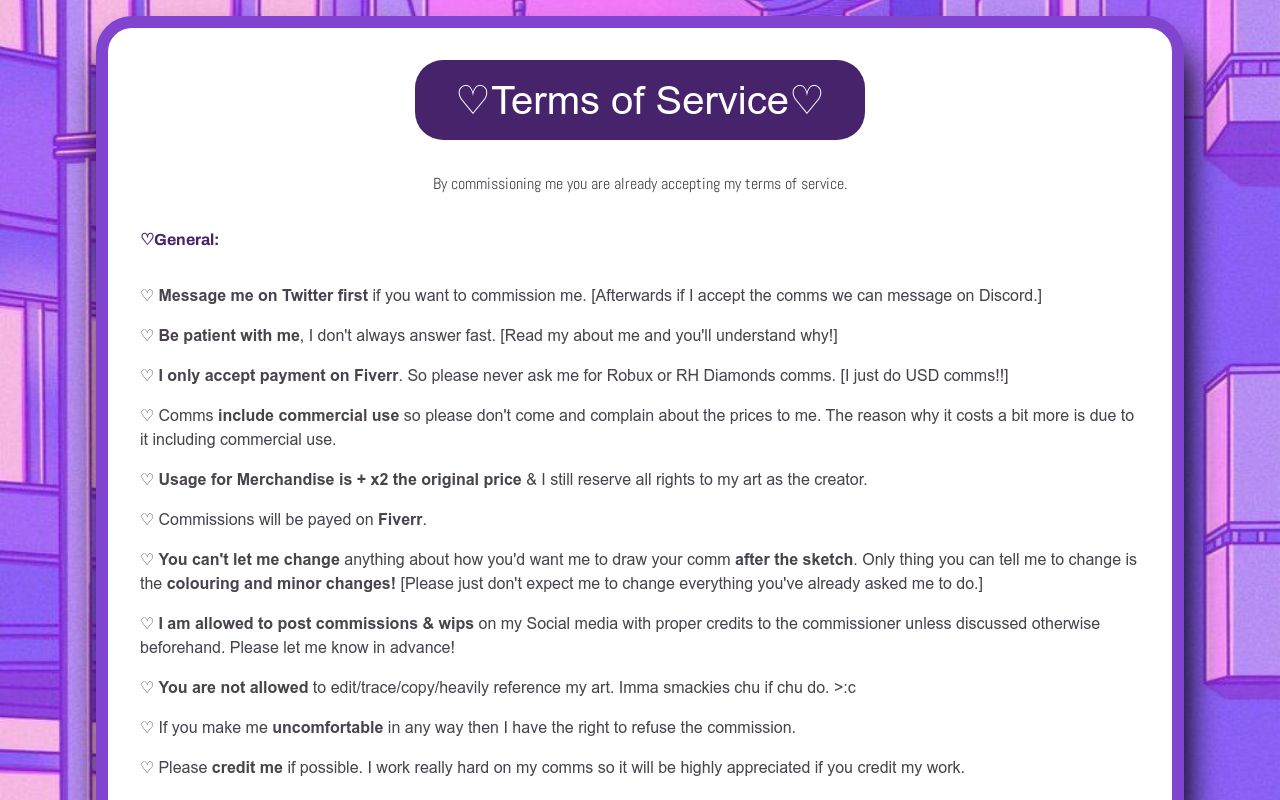Click the heart bullet before "Usage for Merchandise"
Image resolution: width=1280 pixels, height=800 pixels.
[147, 479]
